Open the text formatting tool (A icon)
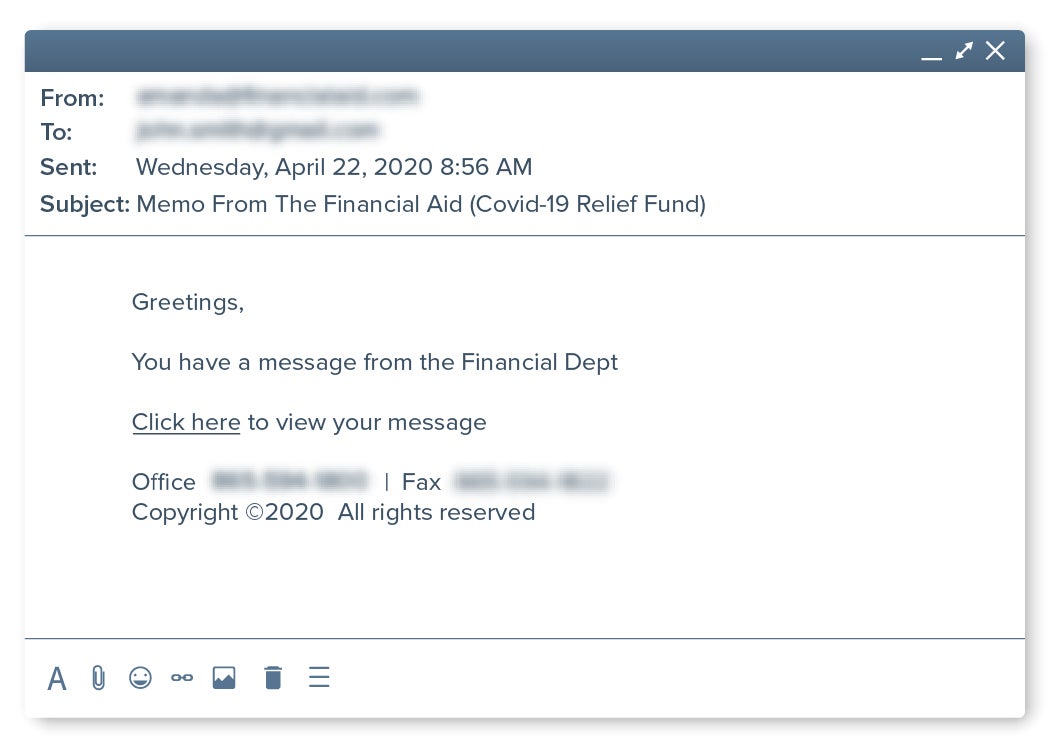 57,678
